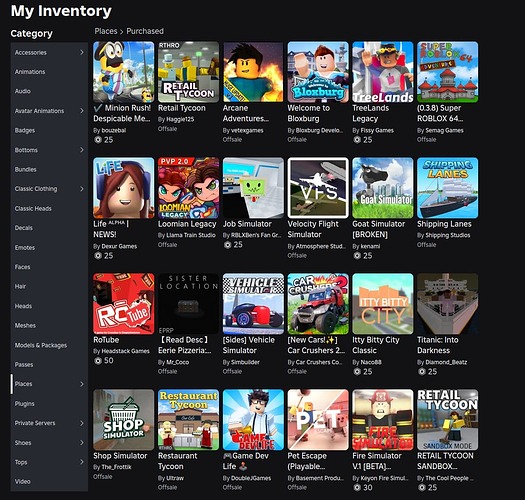
Task: Open the Fire Simulator game icon
Action: click(383, 419)
